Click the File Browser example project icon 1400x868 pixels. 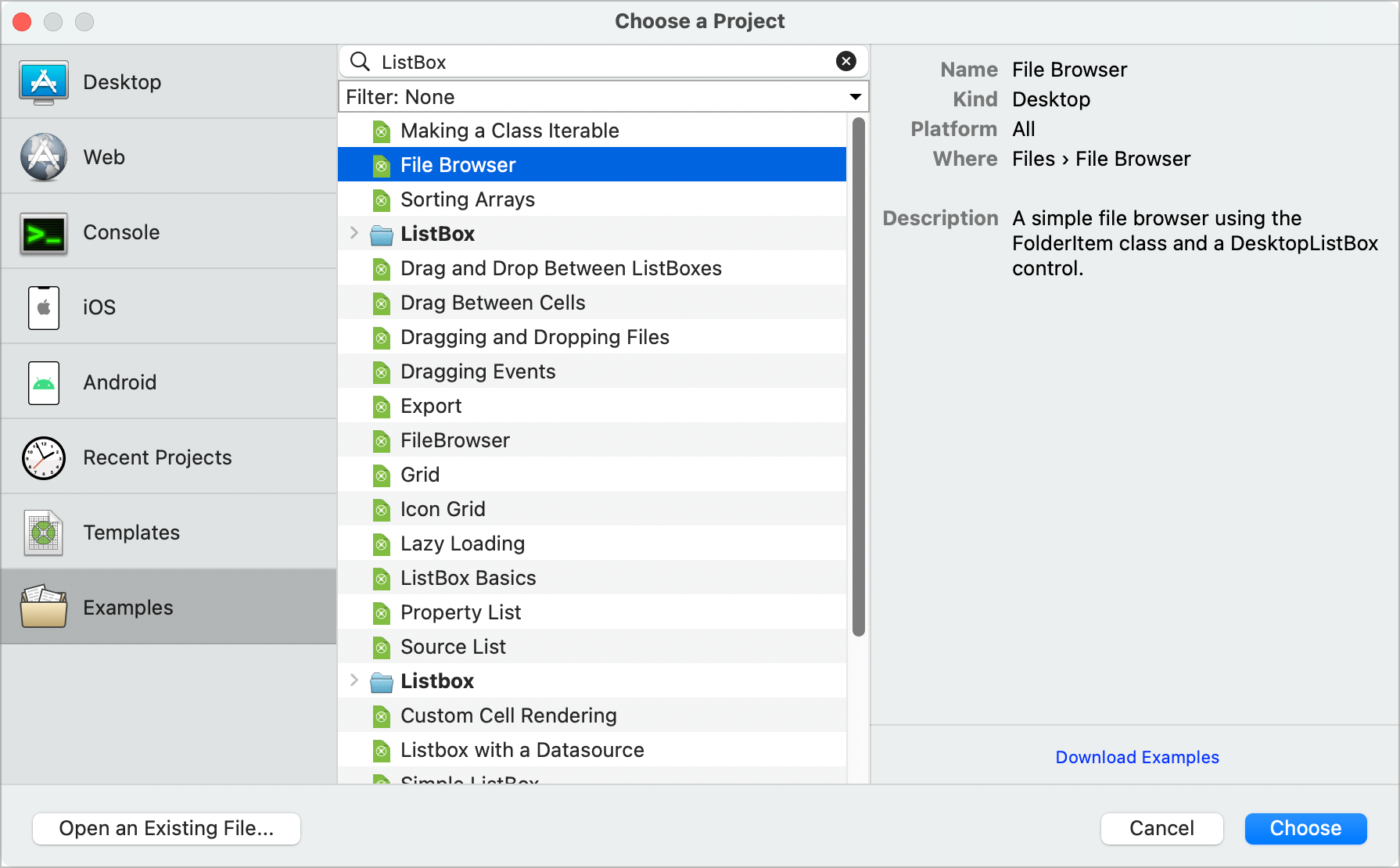(x=382, y=165)
